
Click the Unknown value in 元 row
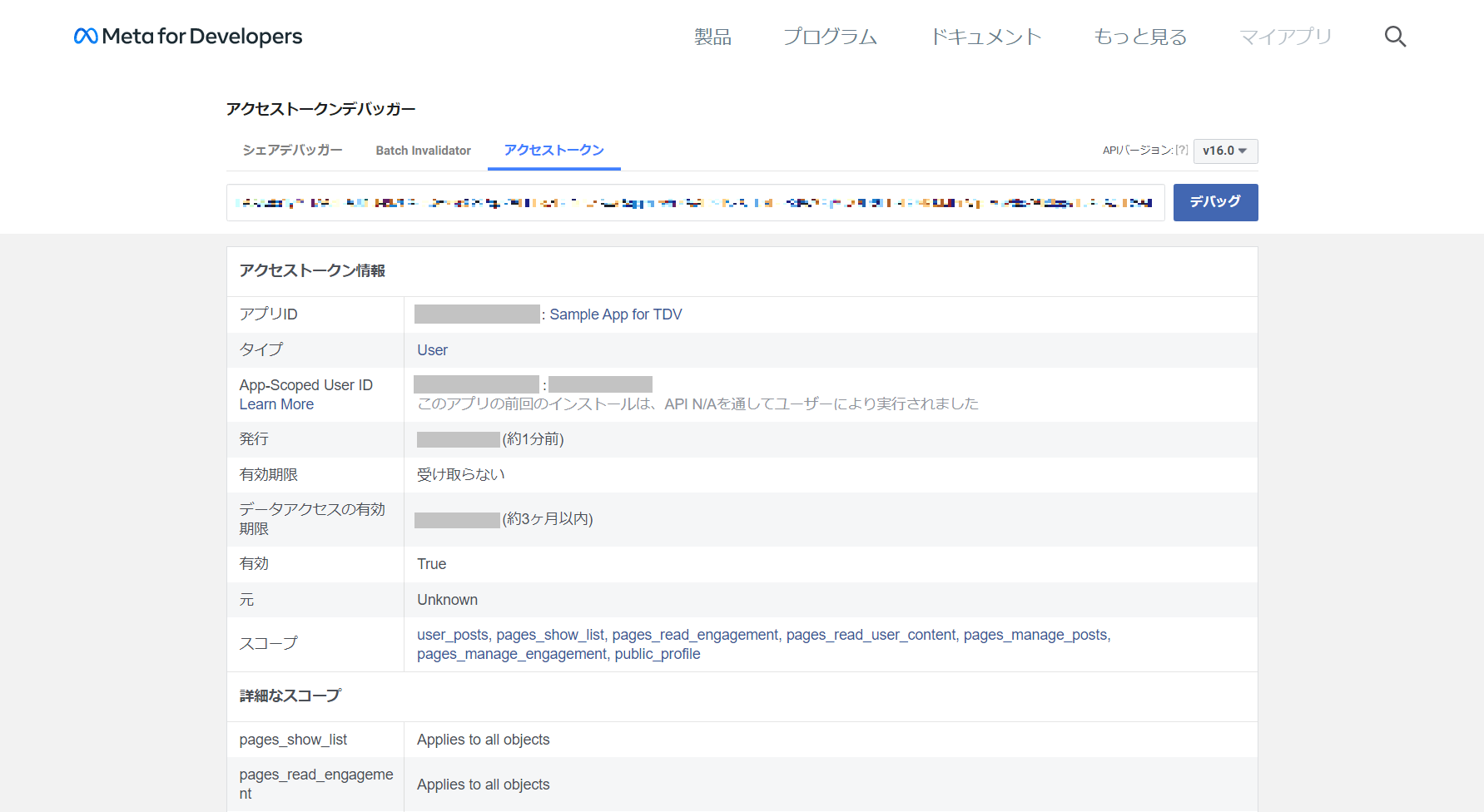tap(448, 600)
